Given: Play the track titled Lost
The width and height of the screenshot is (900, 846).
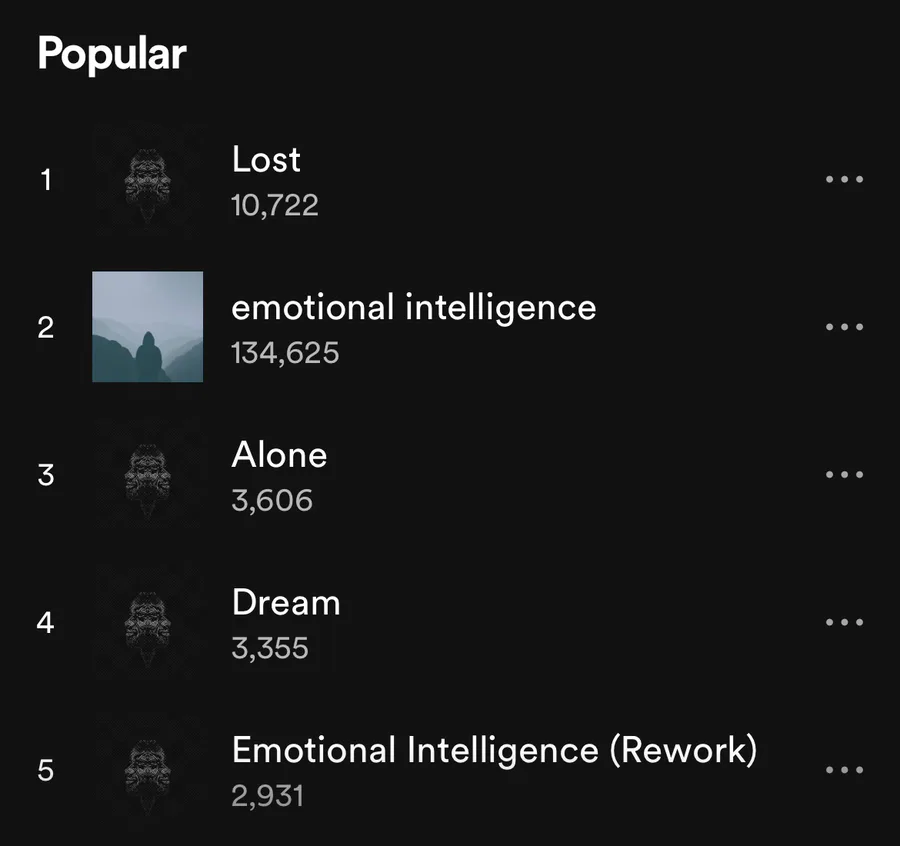Looking at the screenshot, I should [x=266, y=160].
